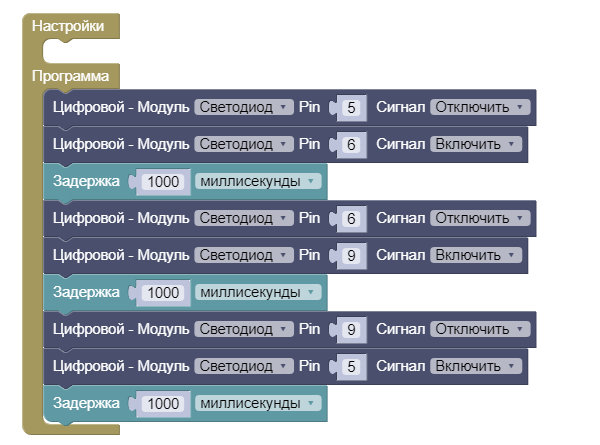Open the Включить signal dropdown on the Pin 5 block

click(474, 366)
